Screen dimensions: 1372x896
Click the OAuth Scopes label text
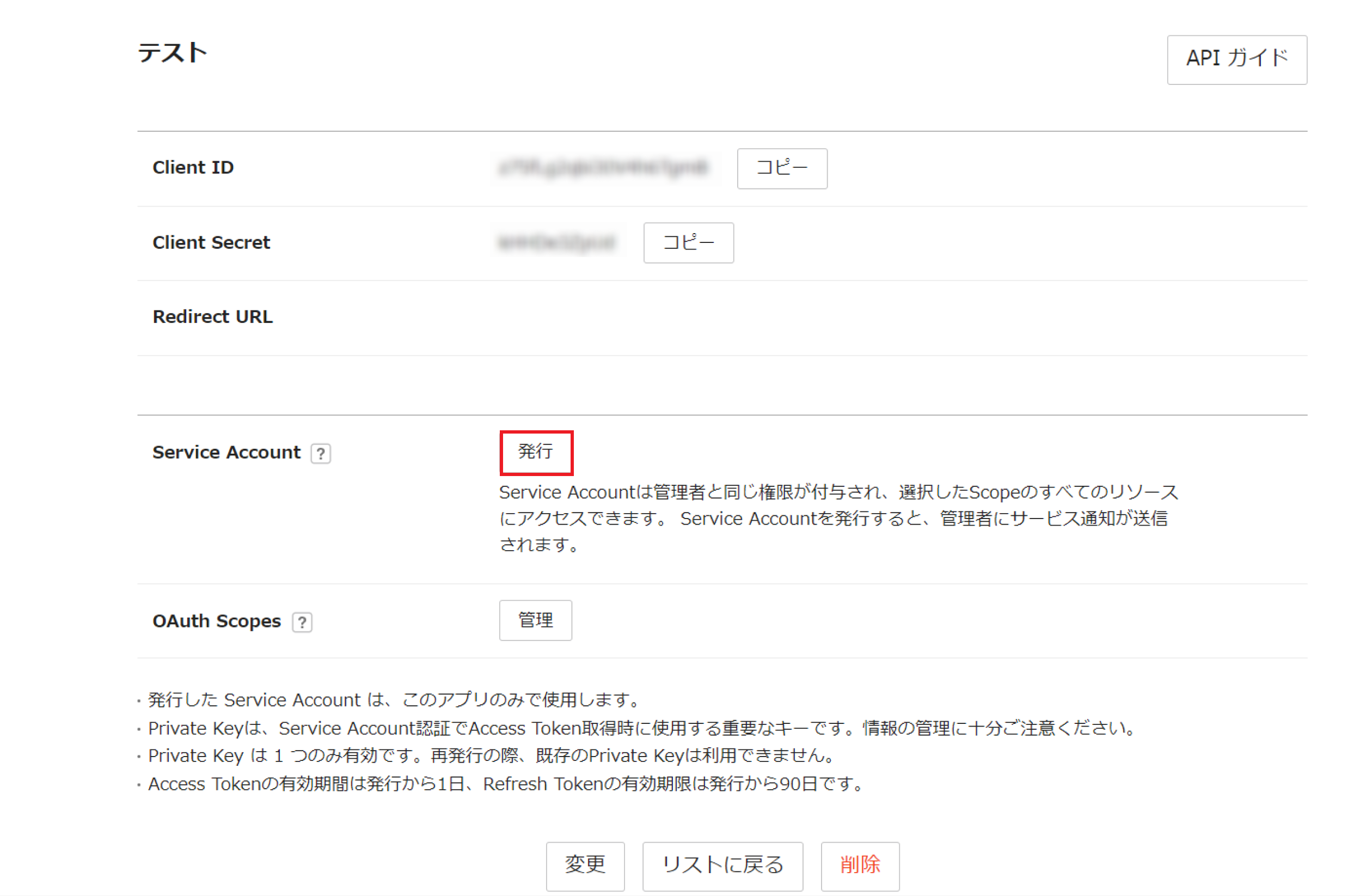click(x=216, y=621)
